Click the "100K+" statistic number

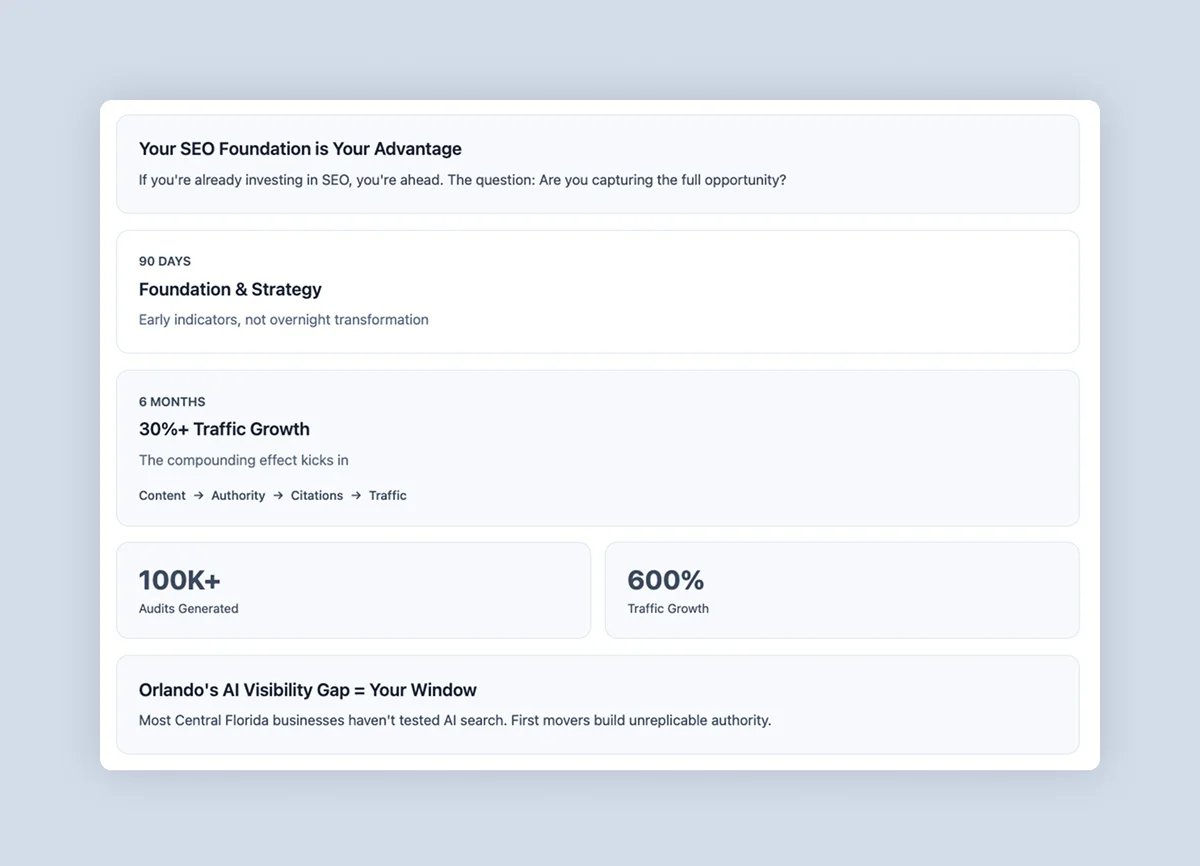tap(179, 580)
